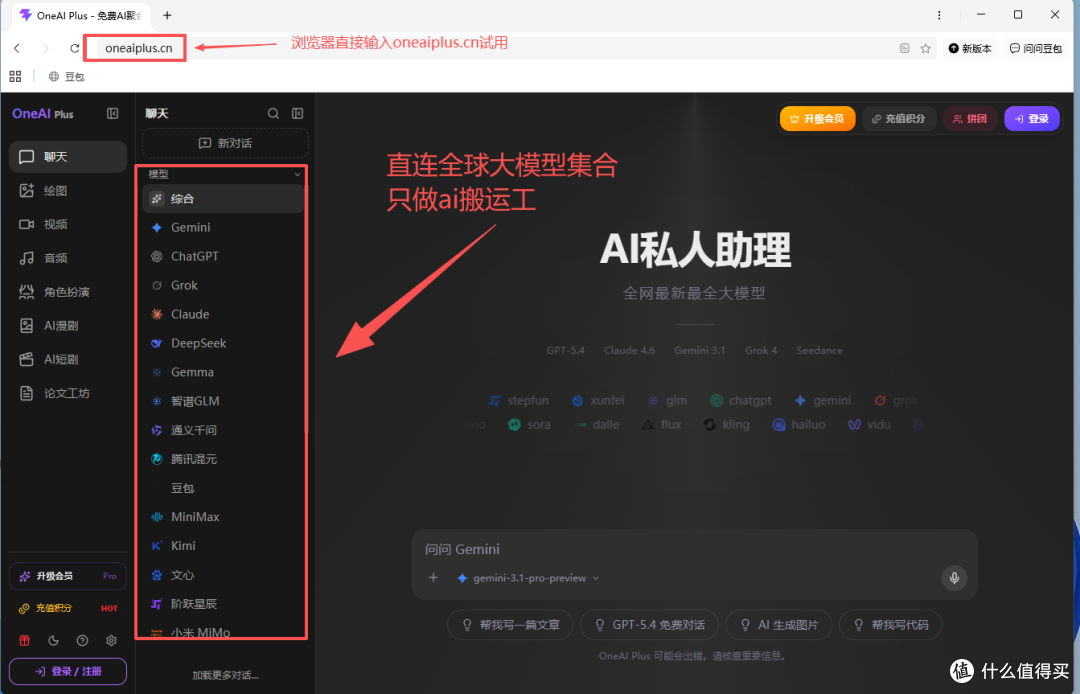Bookmark the page with the star icon
This screenshot has height=694, width=1080.
click(x=925, y=48)
